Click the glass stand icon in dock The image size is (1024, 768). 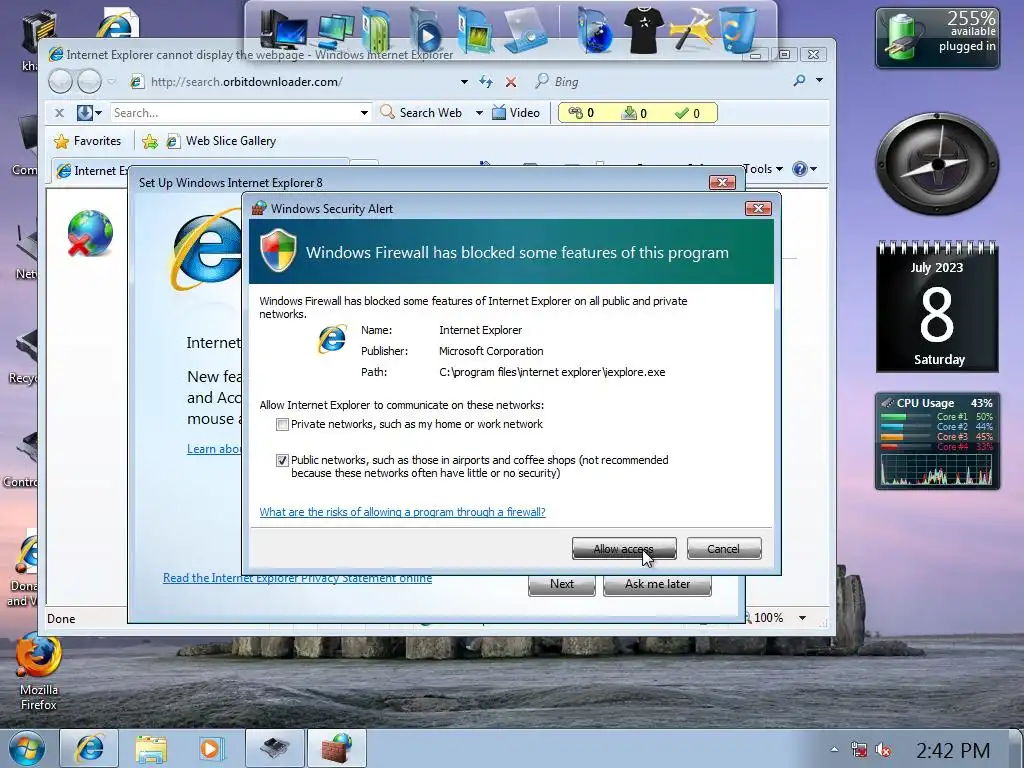click(526, 29)
